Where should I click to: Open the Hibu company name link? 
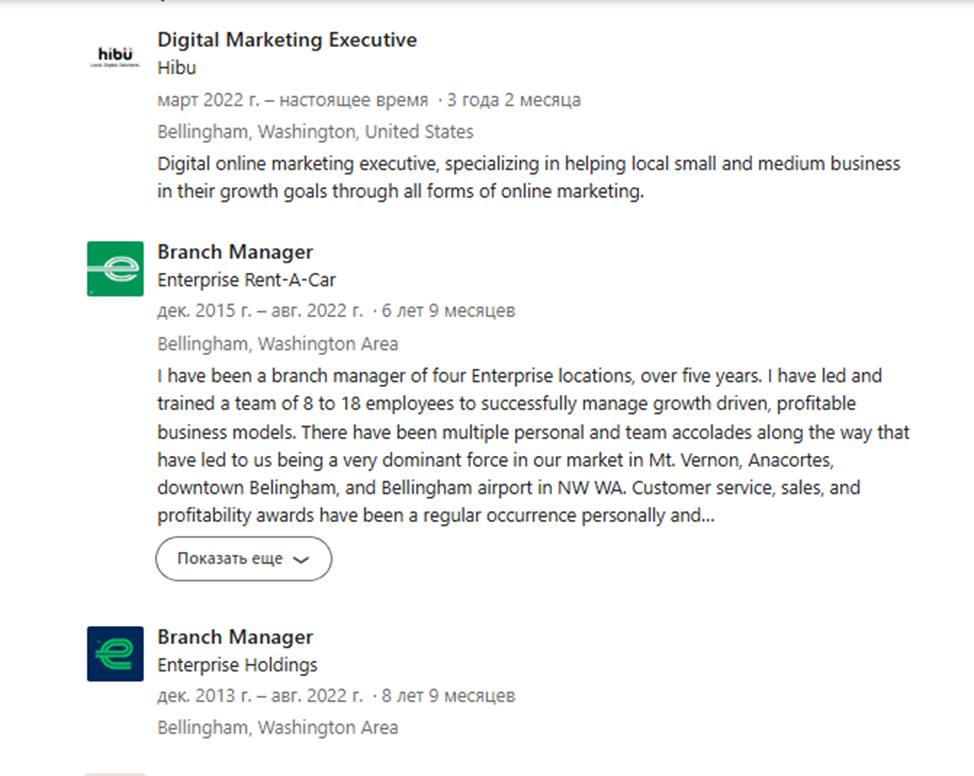pos(176,68)
